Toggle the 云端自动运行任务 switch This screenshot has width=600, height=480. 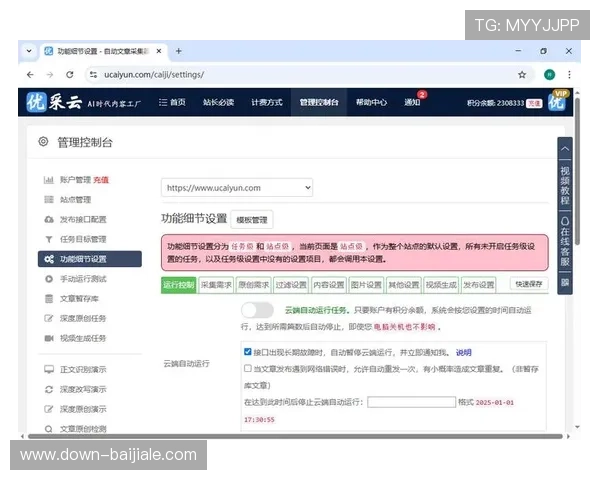[258, 310]
